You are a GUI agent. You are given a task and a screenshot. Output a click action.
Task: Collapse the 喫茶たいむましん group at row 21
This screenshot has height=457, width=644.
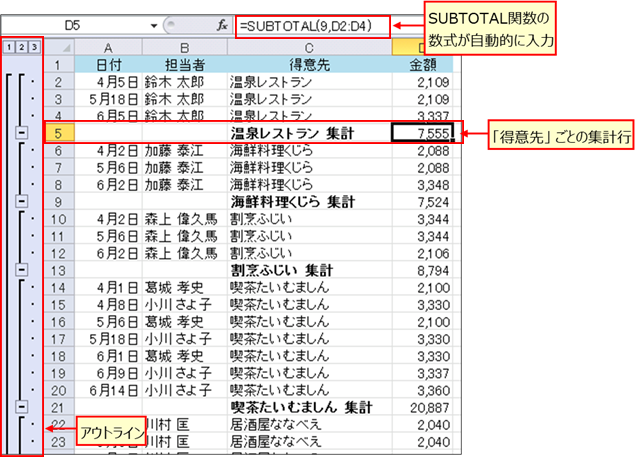click(x=22, y=407)
